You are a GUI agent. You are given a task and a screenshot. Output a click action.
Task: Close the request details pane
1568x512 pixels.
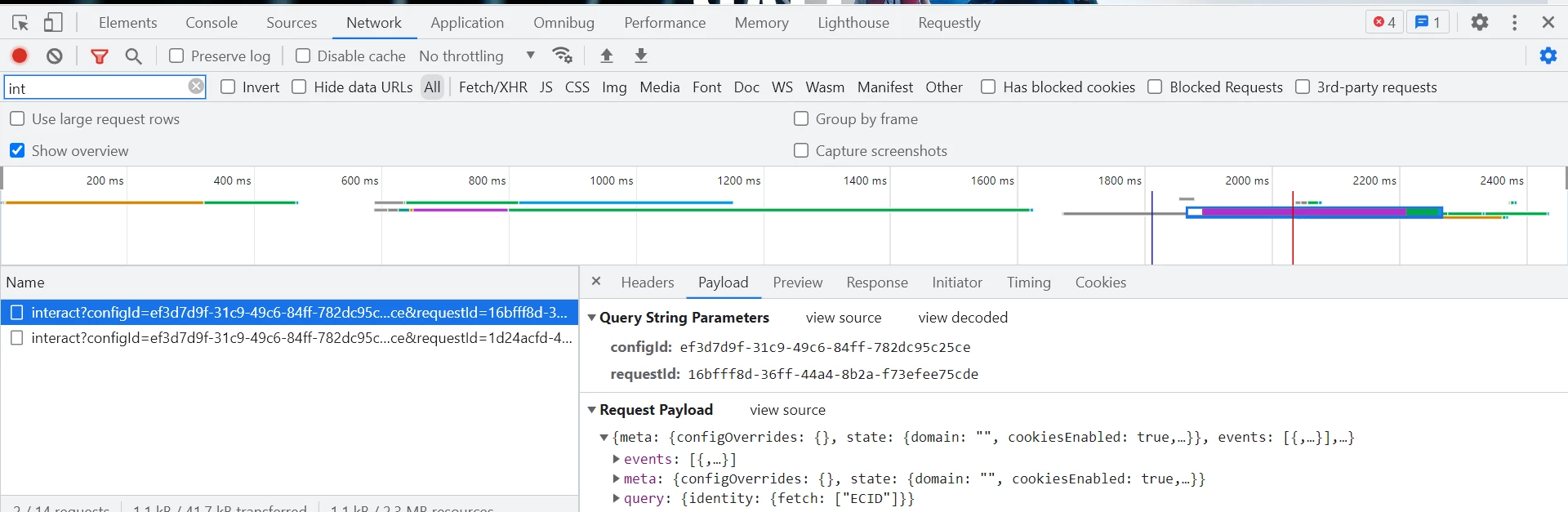tap(596, 281)
